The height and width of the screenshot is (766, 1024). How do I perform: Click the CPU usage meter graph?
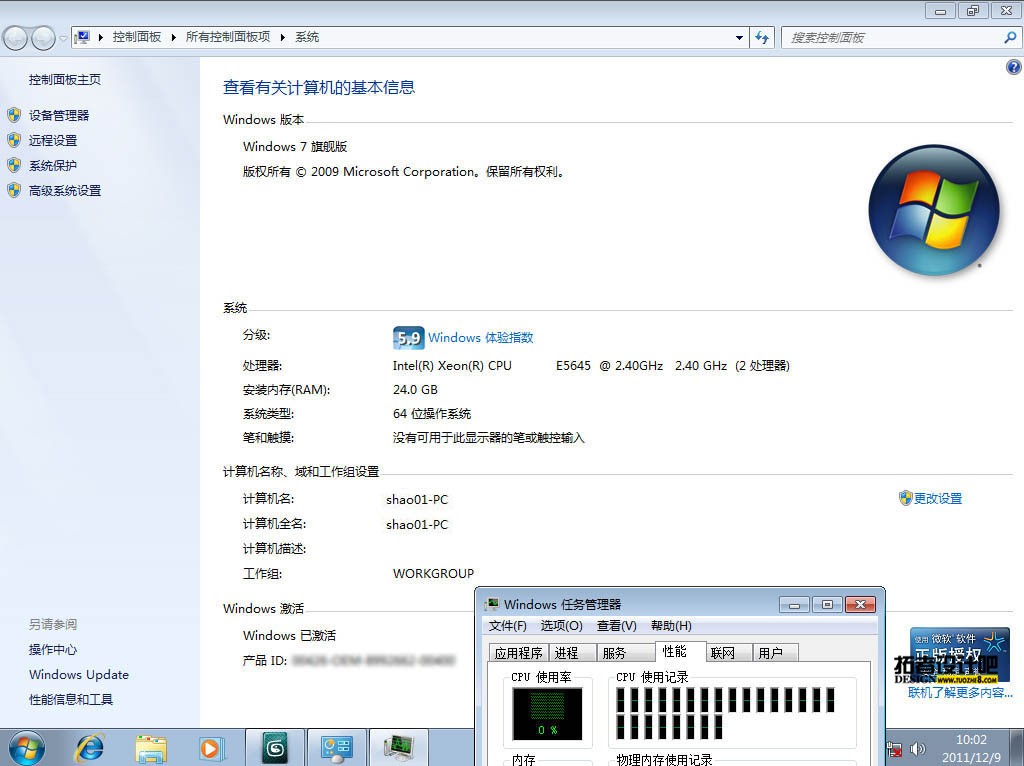(x=547, y=713)
